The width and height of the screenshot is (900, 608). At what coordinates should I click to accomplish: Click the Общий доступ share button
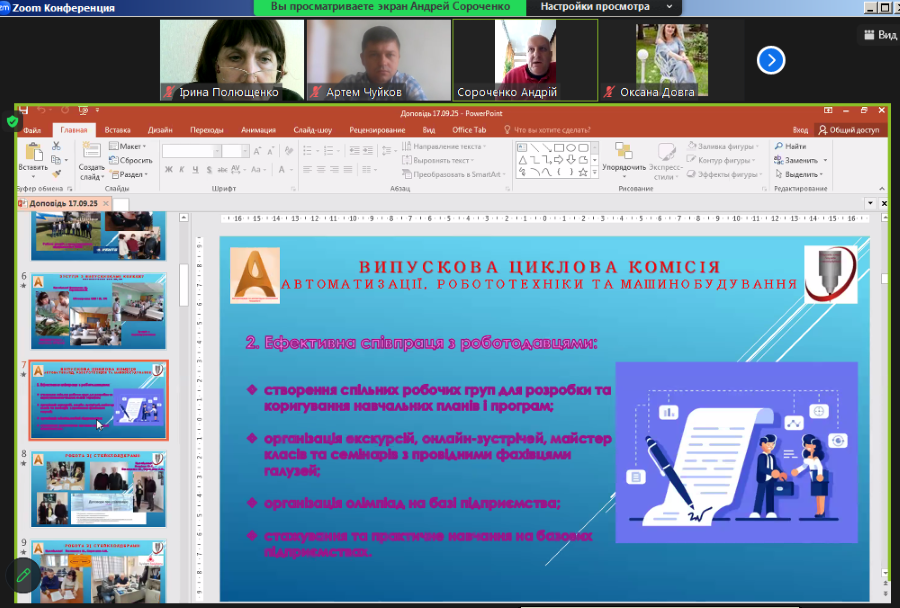click(848, 130)
